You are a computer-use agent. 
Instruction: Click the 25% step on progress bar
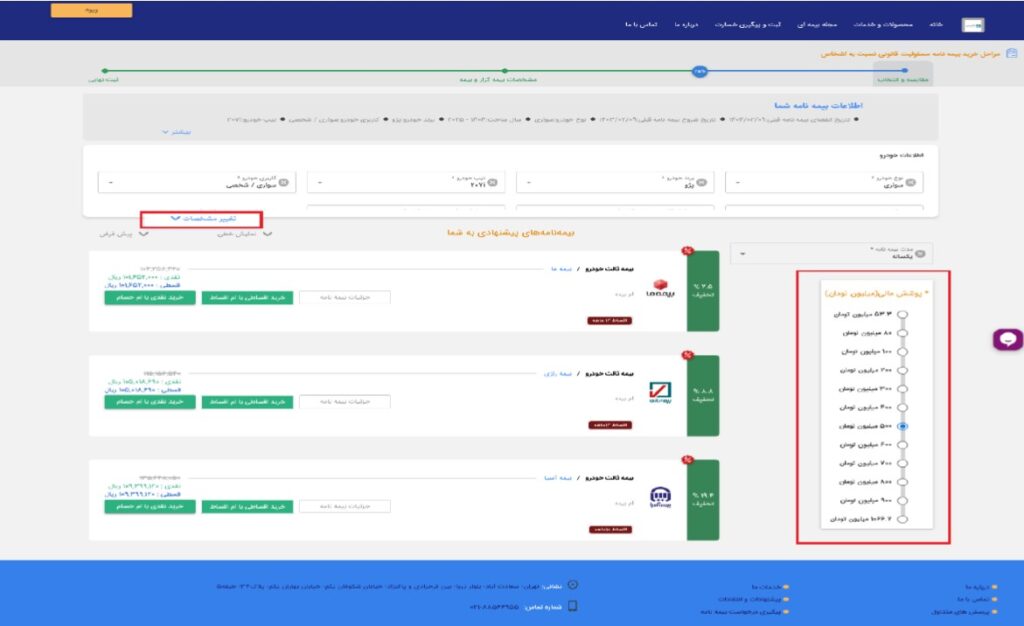tap(700, 72)
